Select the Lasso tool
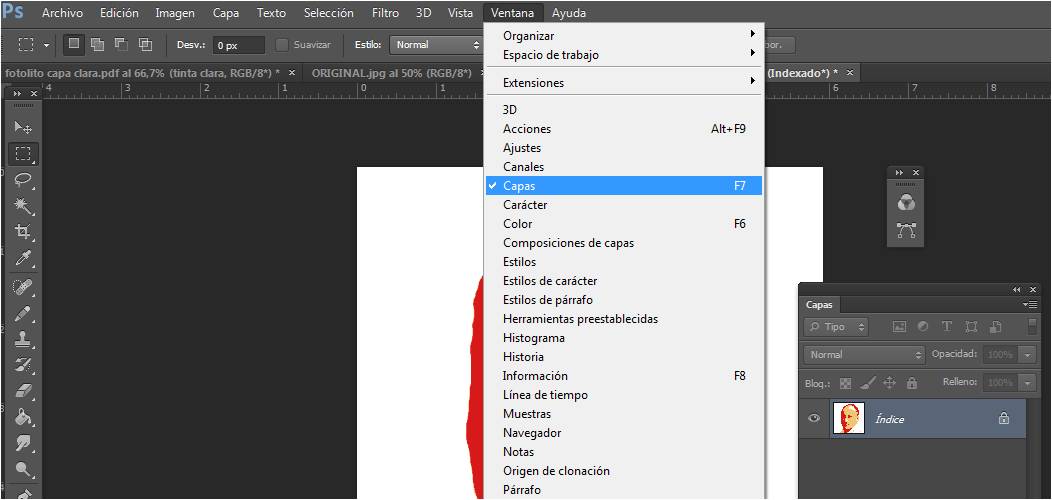The height and width of the screenshot is (500, 1052). pyautogui.click(x=23, y=180)
